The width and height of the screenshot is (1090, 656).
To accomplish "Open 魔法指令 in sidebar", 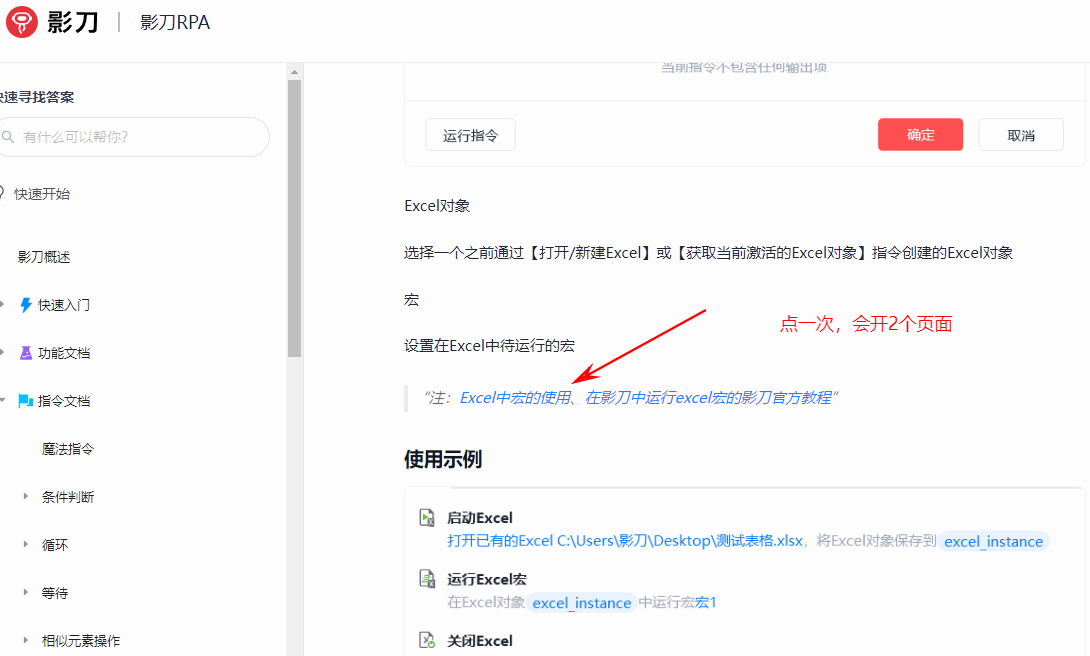I will point(67,449).
